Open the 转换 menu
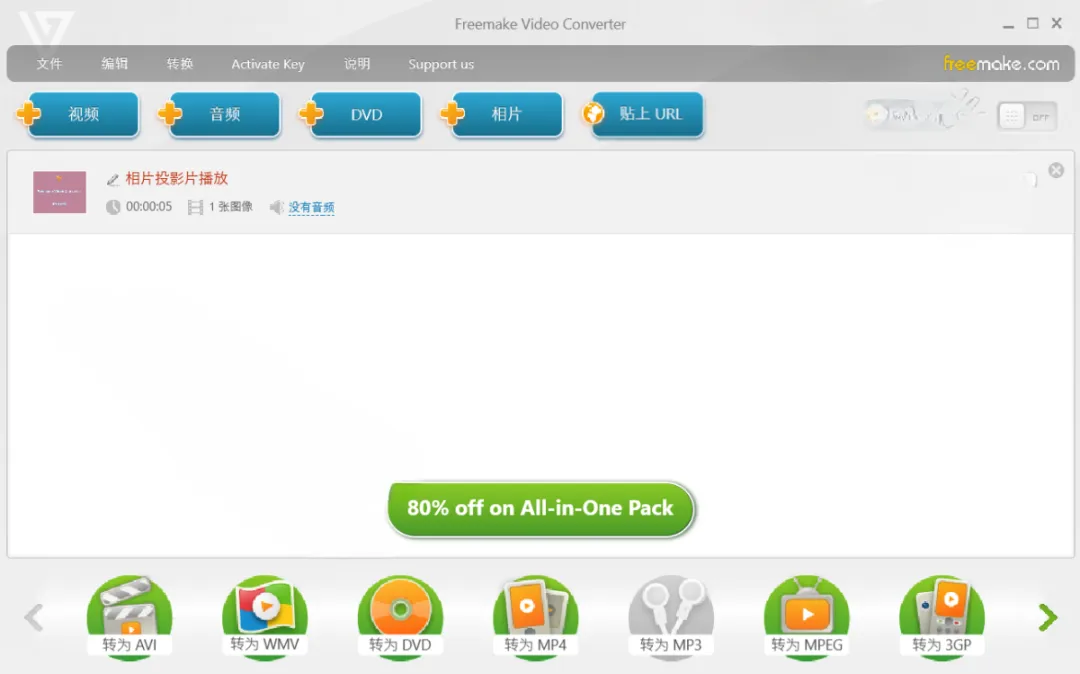Screen dimensions: 1080x674 (x=180, y=64)
